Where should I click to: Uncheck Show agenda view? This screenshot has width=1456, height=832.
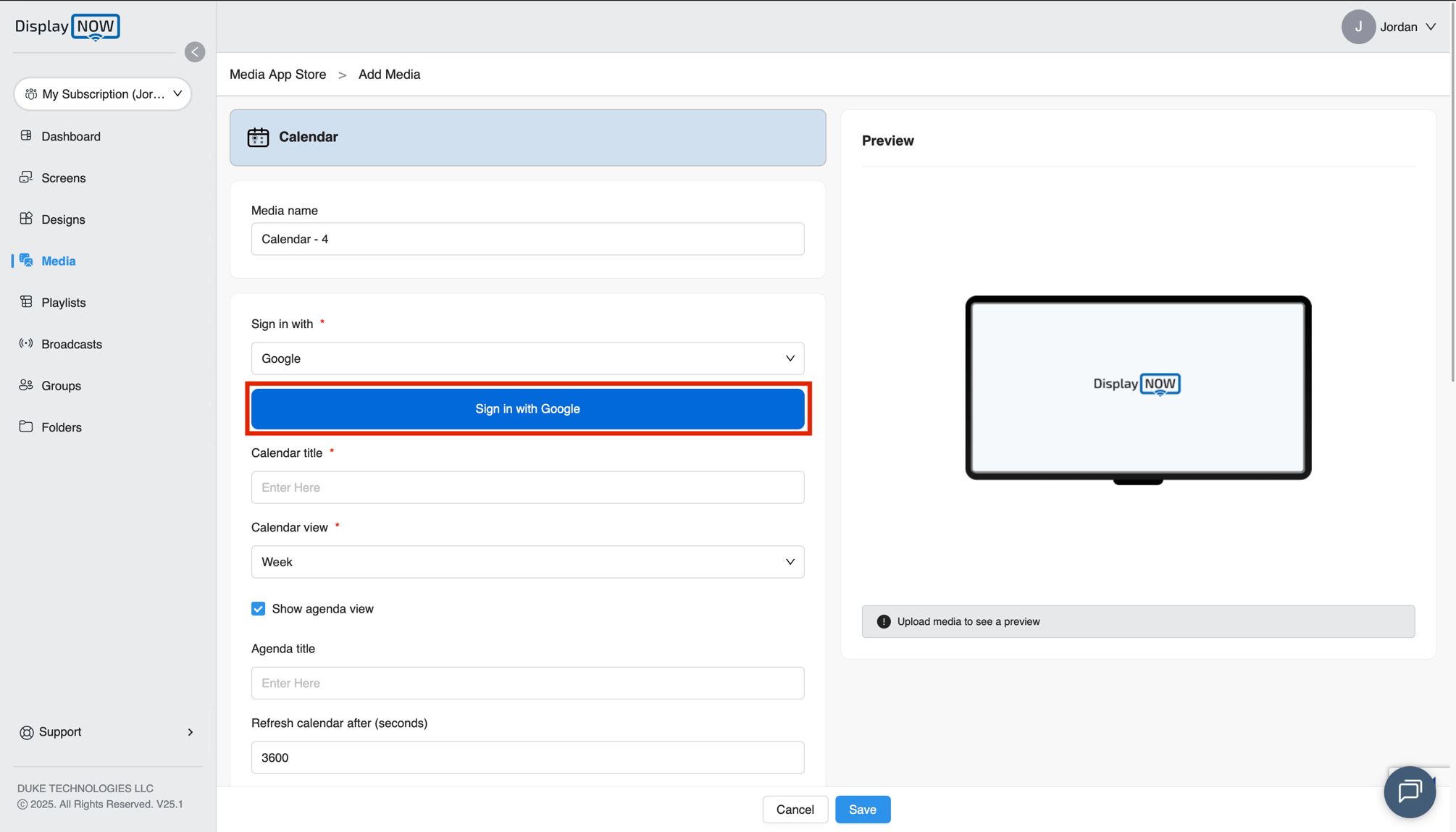pyautogui.click(x=258, y=608)
